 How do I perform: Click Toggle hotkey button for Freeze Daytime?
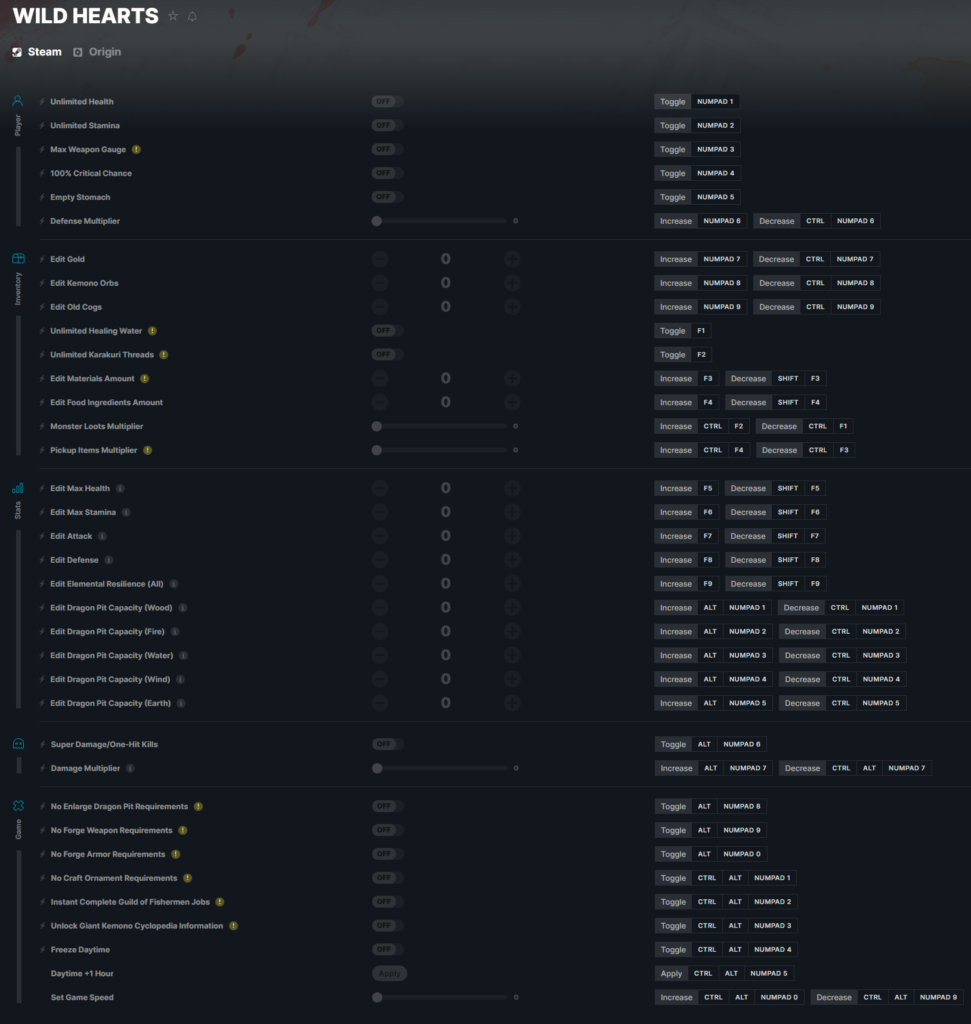pos(673,950)
